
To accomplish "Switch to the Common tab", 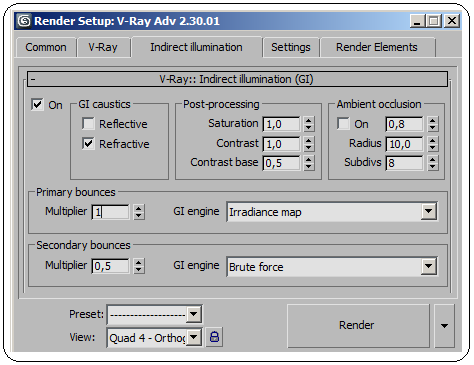I will [46, 48].
